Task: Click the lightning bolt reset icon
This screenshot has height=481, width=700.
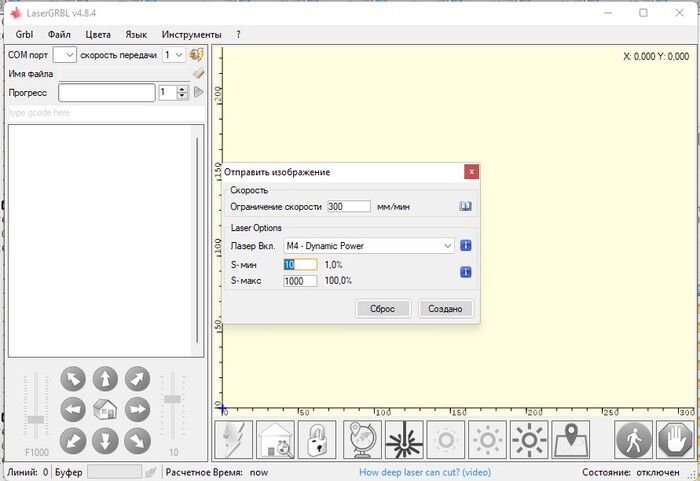Action: point(235,439)
